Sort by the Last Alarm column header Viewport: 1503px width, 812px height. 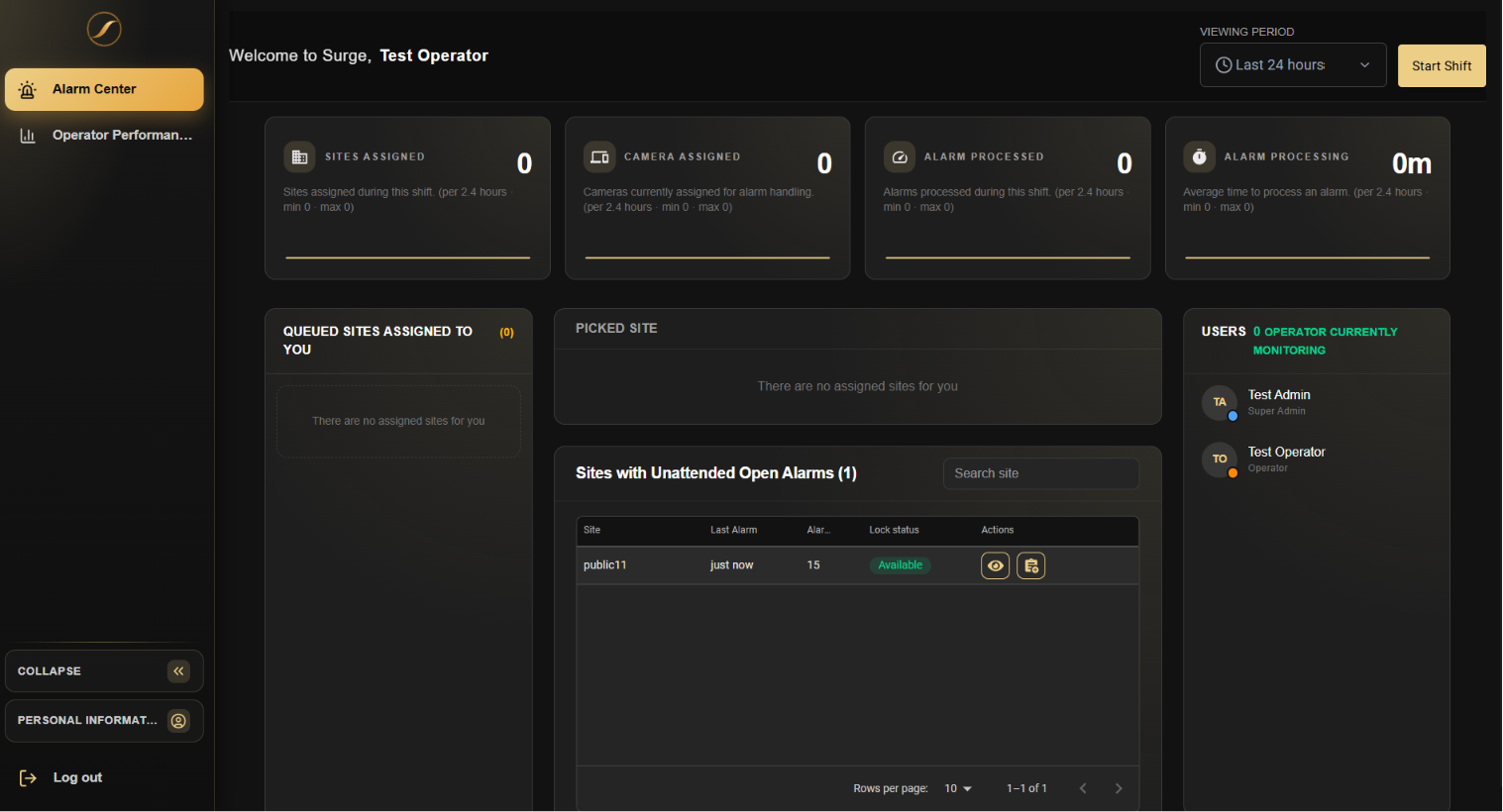[x=733, y=530]
